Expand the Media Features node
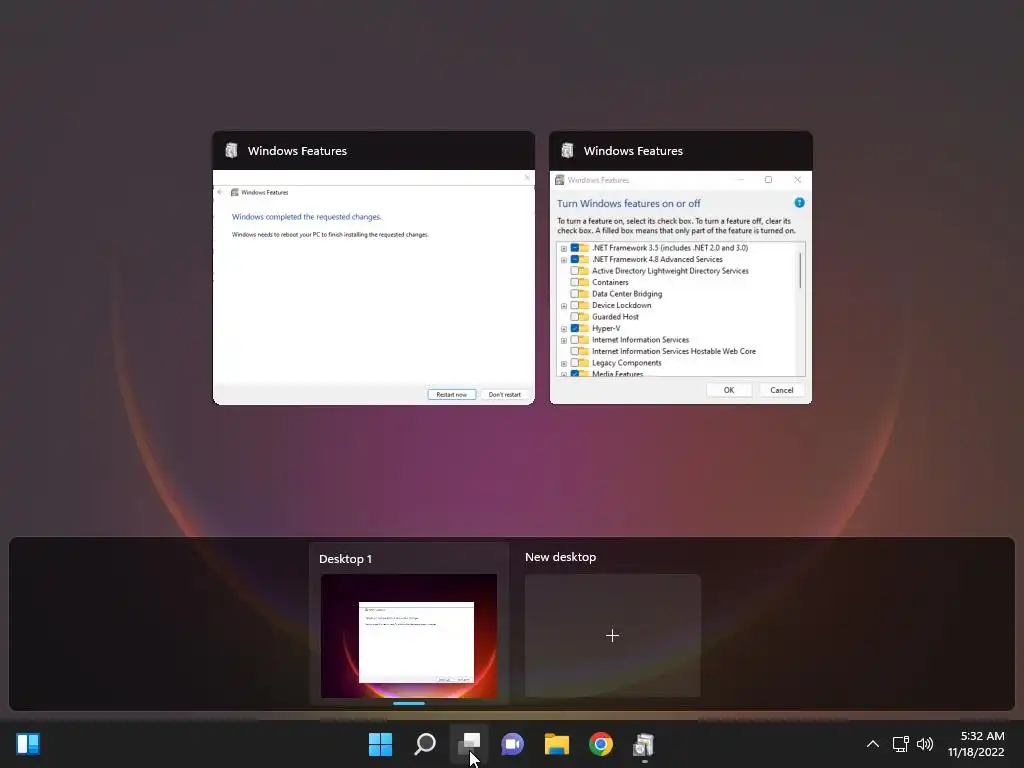The height and width of the screenshot is (768, 1024). (564, 374)
